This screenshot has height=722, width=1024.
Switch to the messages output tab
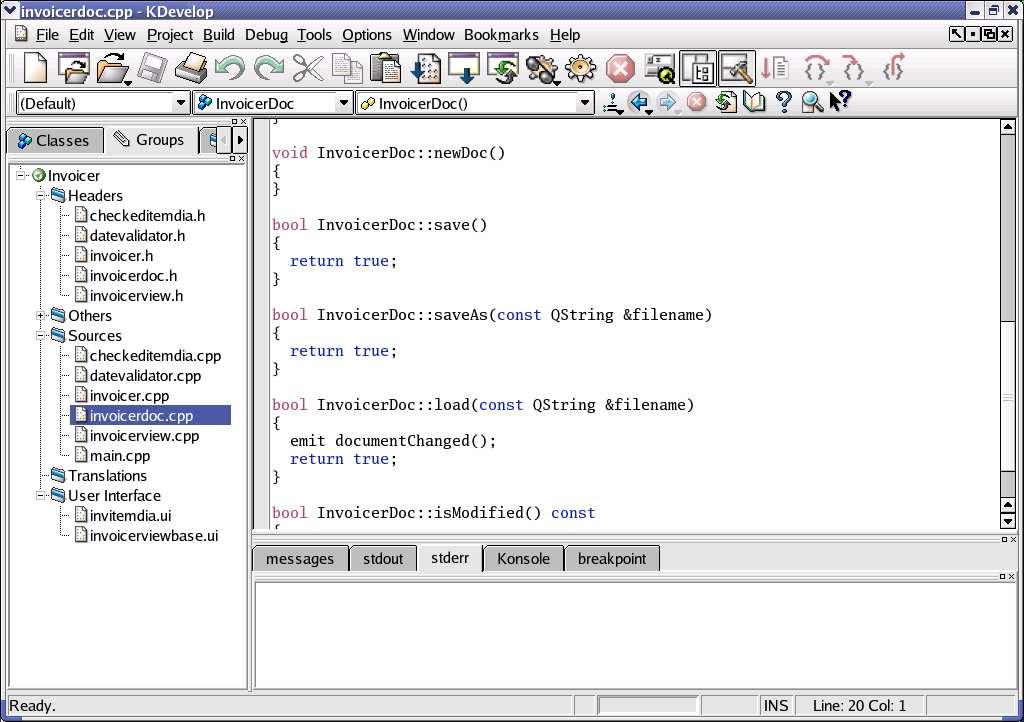[x=300, y=559]
